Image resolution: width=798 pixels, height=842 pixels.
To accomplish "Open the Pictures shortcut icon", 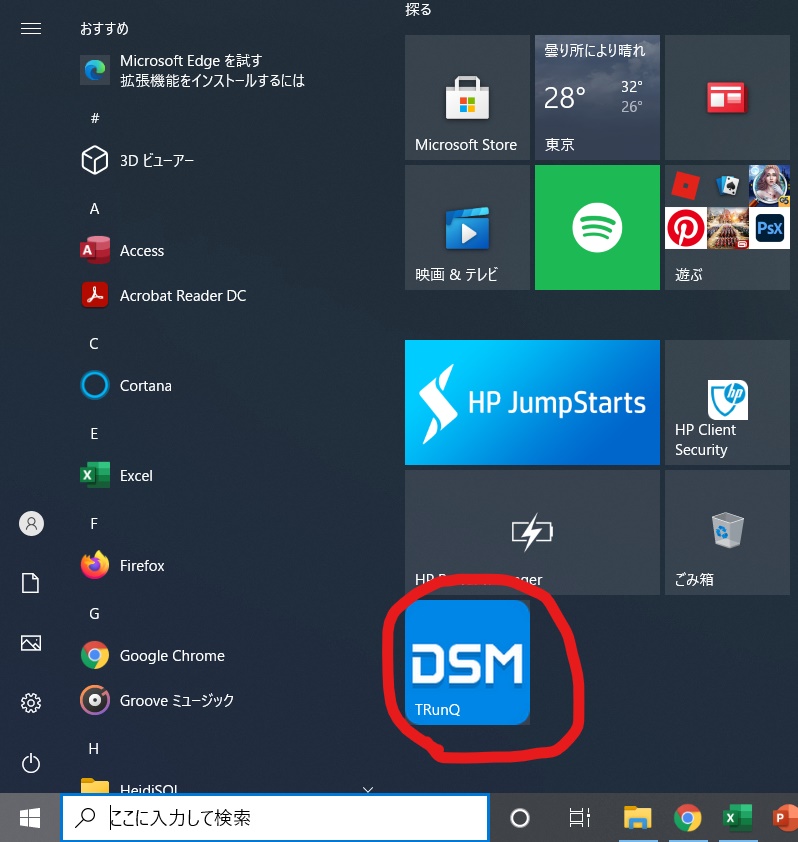I will (x=31, y=643).
